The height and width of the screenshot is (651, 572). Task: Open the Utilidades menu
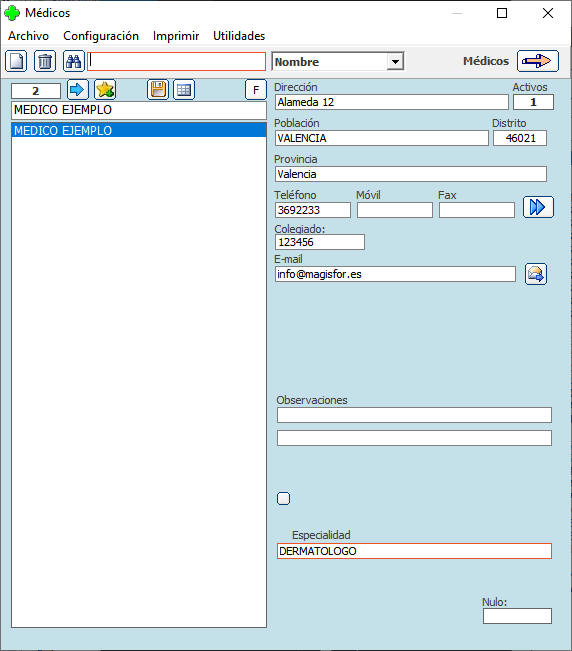(x=239, y=36)
